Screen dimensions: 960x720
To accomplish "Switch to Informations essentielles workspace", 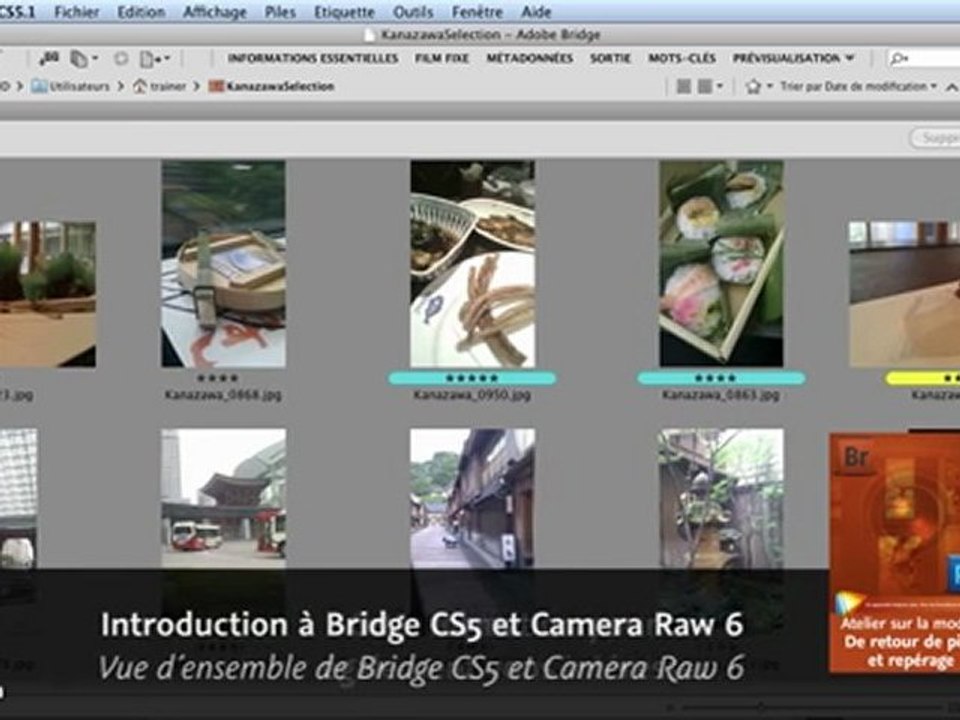I will tap(313, 58).
